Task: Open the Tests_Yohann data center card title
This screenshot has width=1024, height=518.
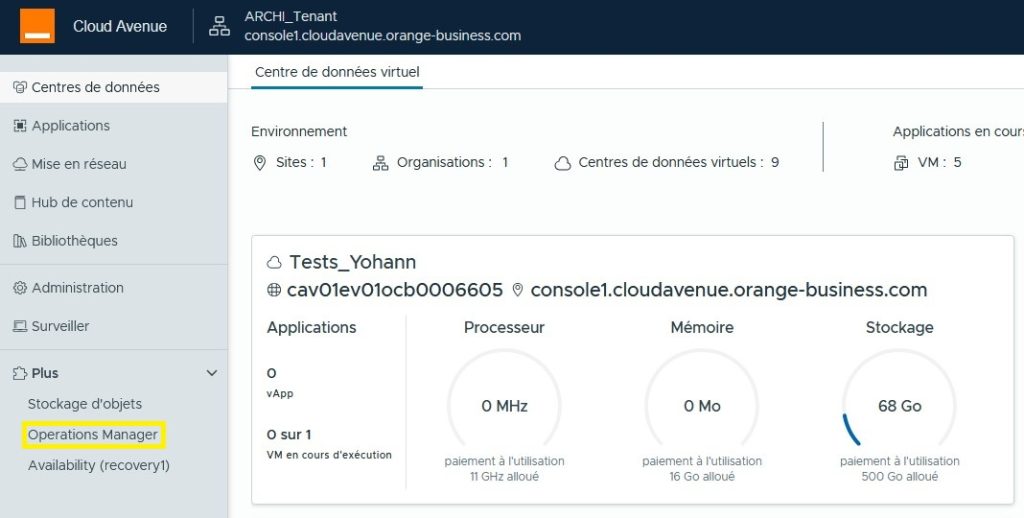Action: click(352, 262)
